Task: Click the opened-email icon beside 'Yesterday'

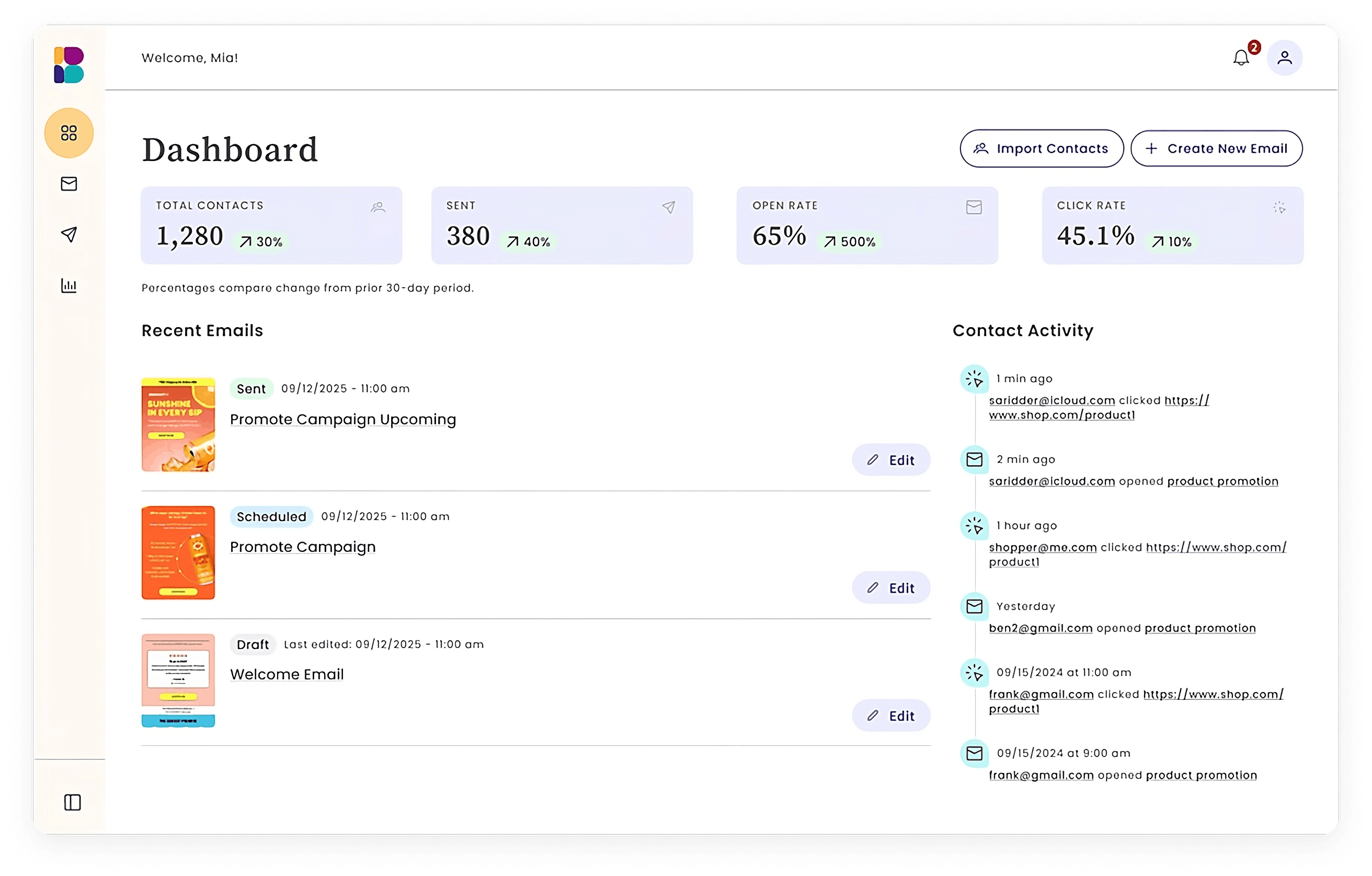Action: pyautogui.click(x=975, y=607)
